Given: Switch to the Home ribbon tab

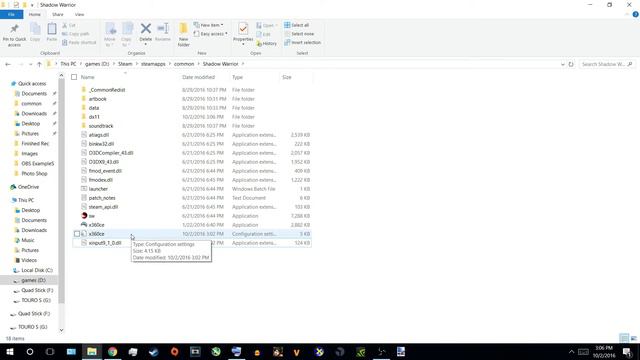Looking at the screenshot, I should 35,15.
